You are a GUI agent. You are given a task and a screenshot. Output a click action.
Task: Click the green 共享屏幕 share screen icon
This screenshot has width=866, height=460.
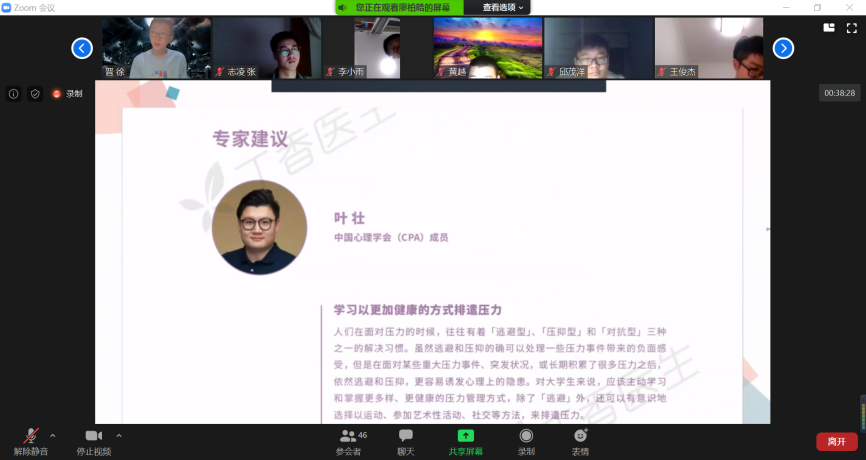[465, 436]
